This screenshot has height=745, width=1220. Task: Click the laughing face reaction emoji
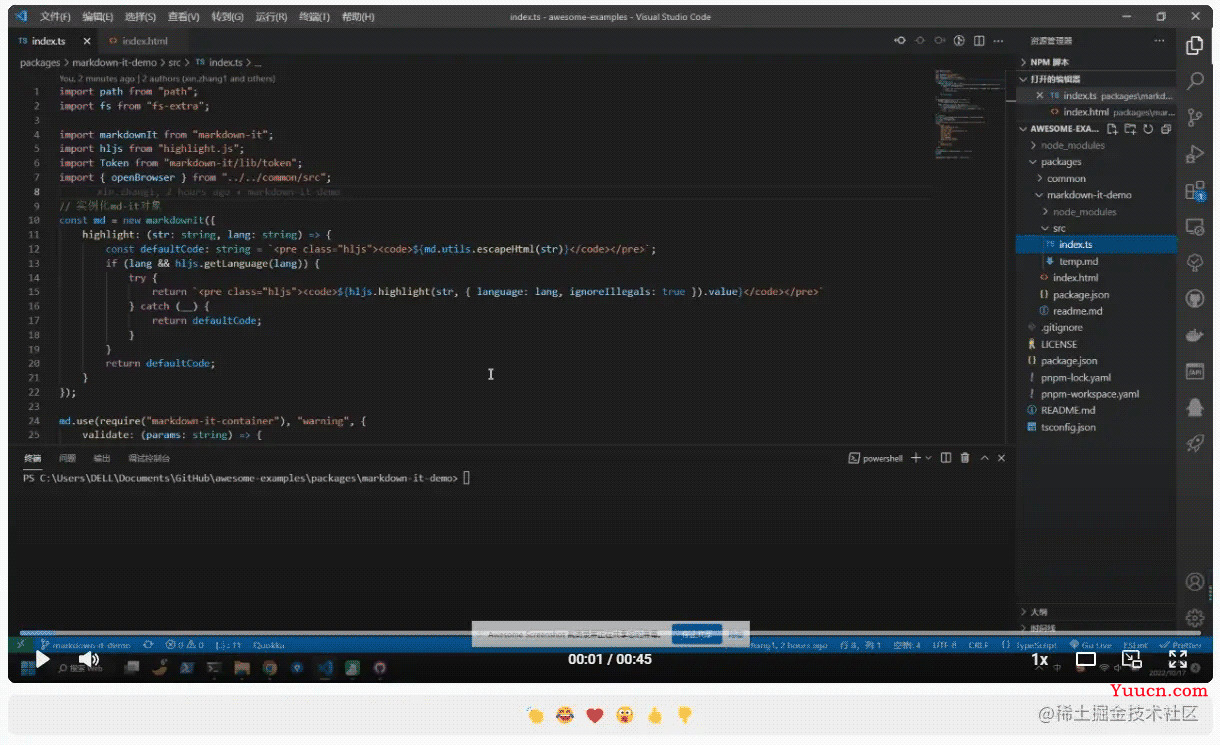[x=566, y=715]
